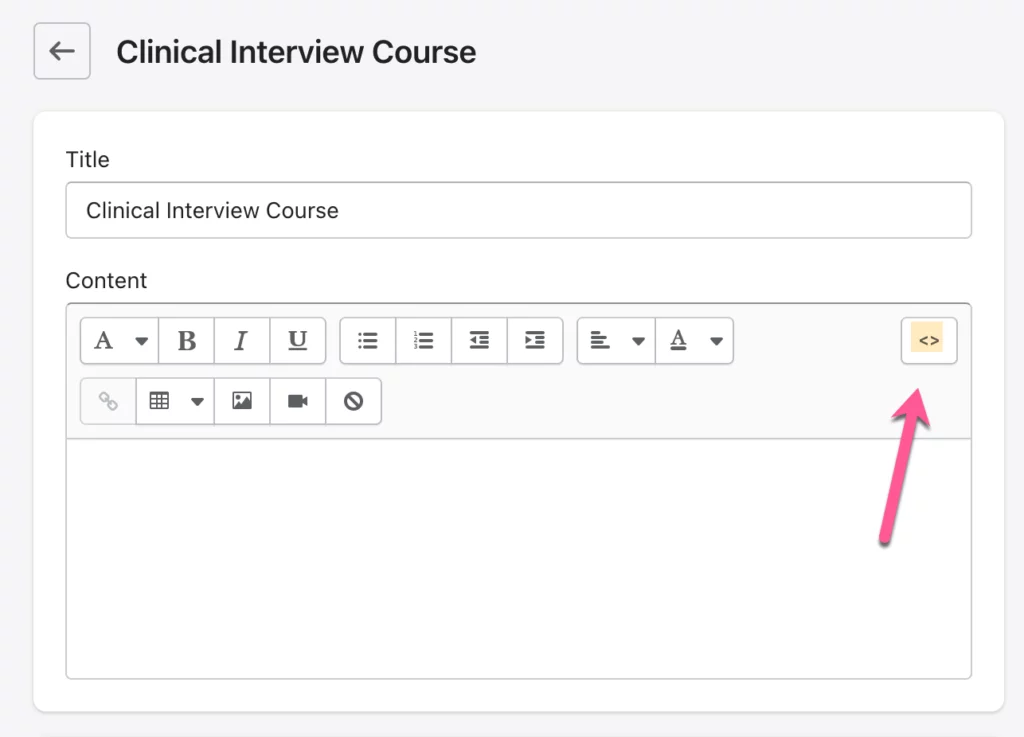This screenshot has height=737, width=1024.
Task: Click the Title label
Action: pos(88,159)
